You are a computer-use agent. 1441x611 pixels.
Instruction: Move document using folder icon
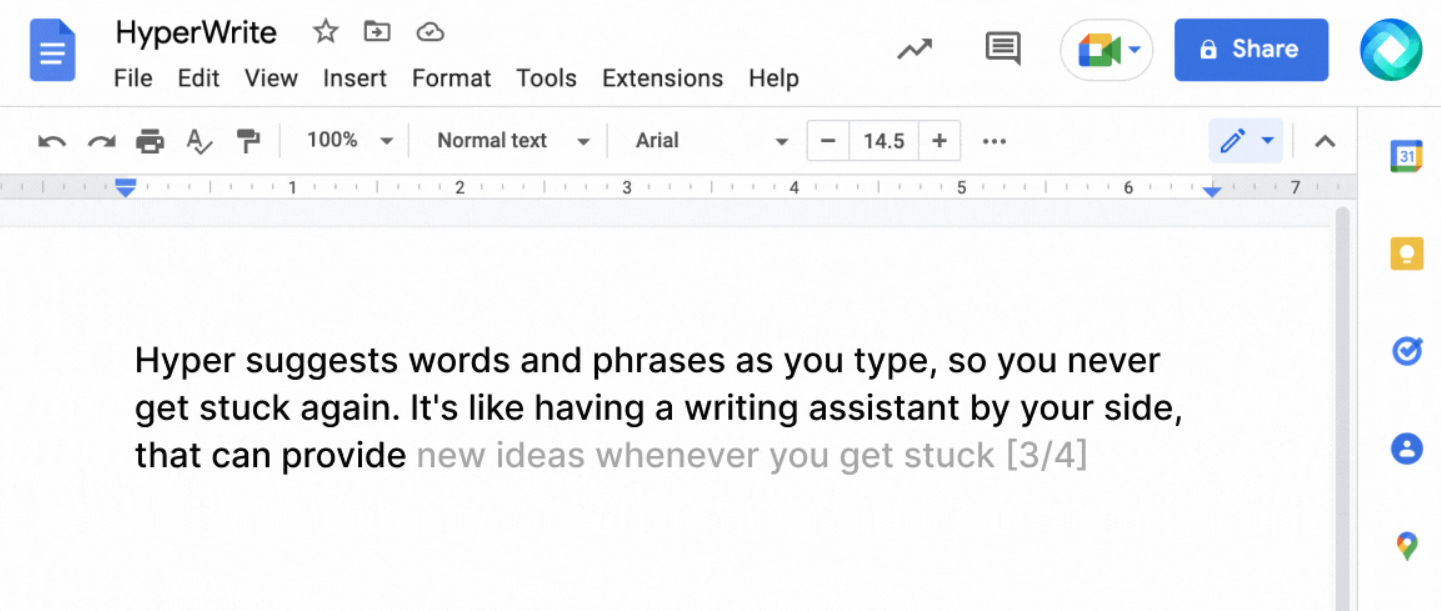point(377,32)
